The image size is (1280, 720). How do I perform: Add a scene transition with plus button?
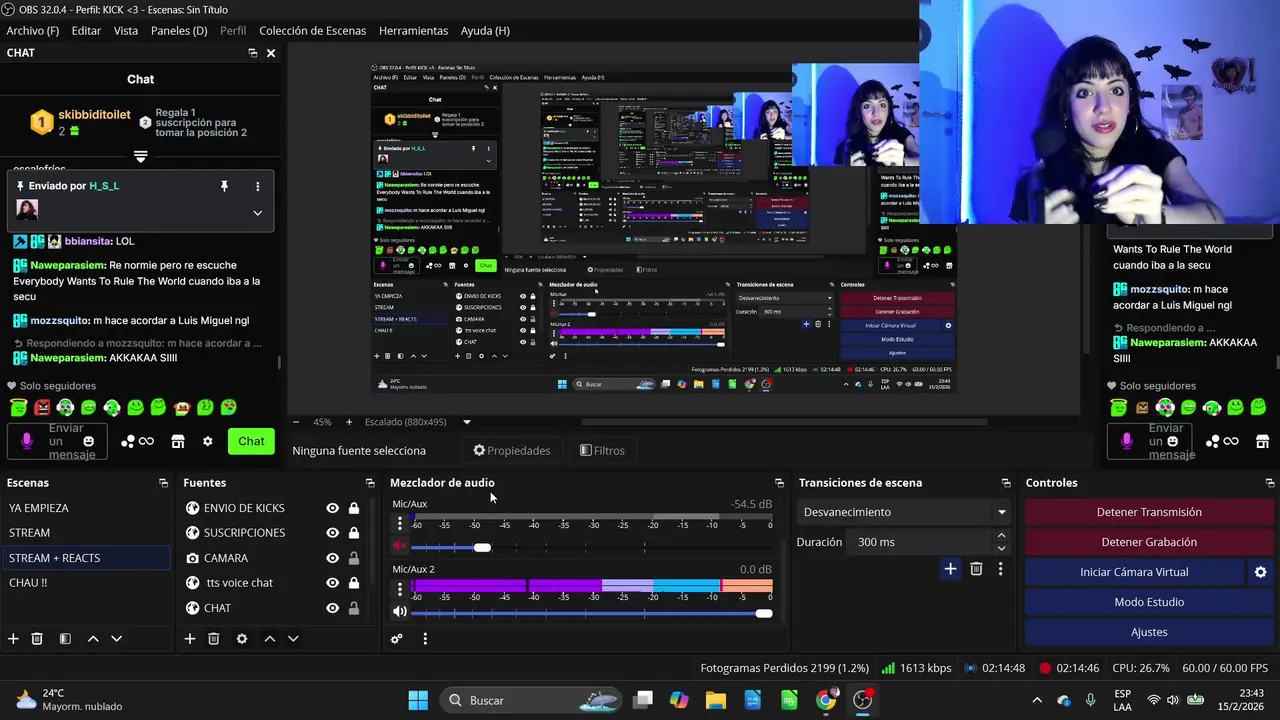tap(950, 569)
